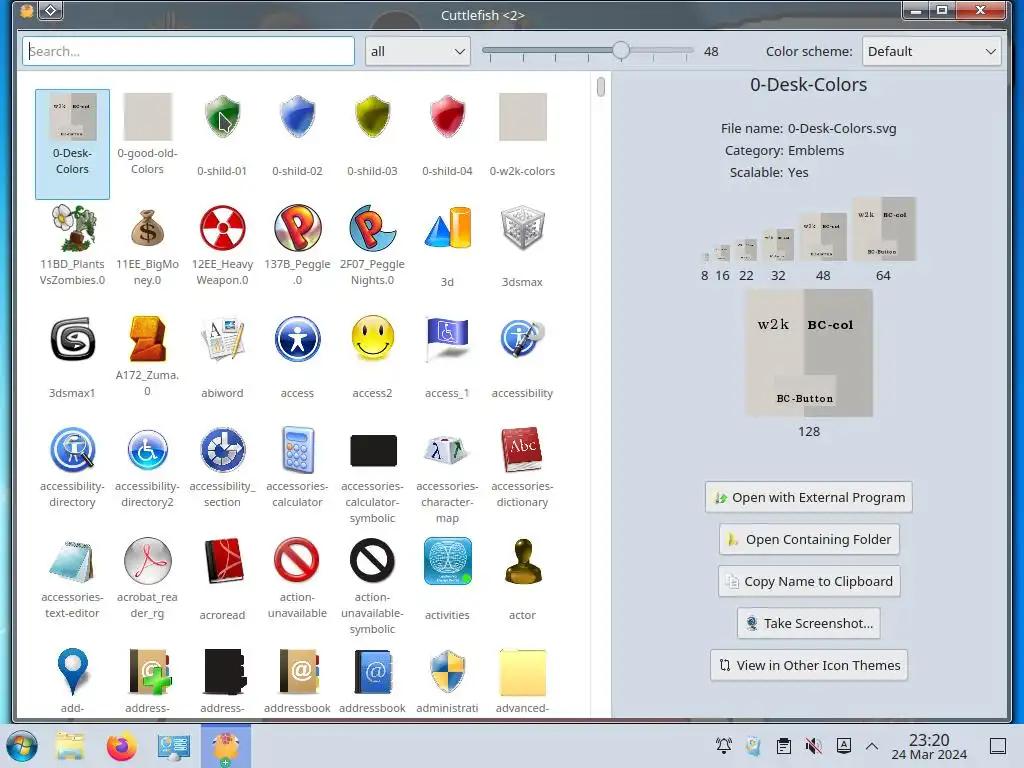The width and height of the screenshot is (1024, 768).
Task: Select the abiword icon
Action: click(x=223, y=339)
